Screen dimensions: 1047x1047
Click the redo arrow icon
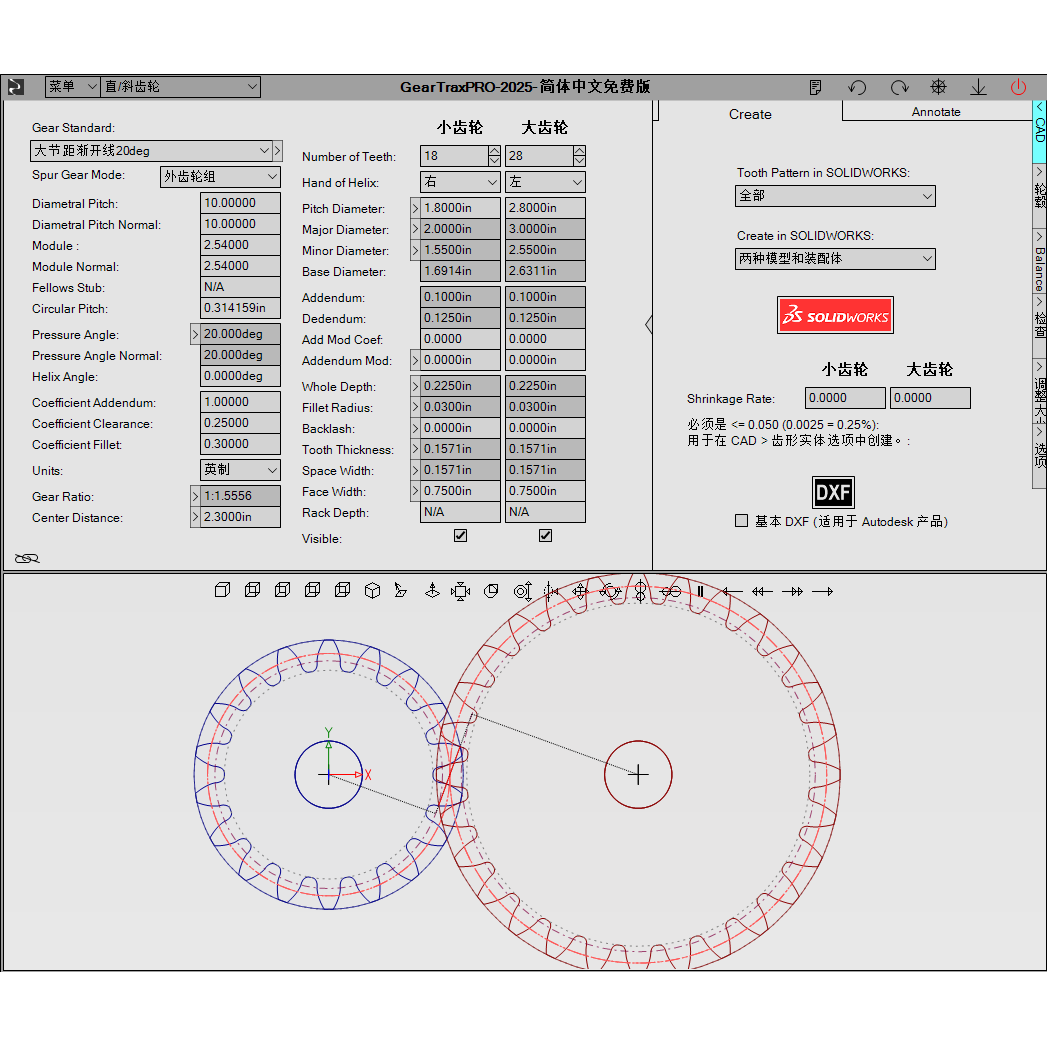tap(899, 87)
